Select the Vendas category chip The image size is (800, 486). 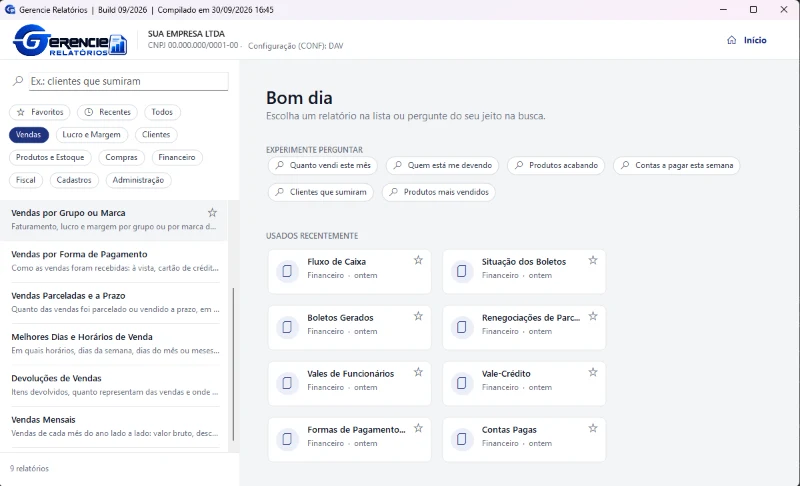coord(29,135)
